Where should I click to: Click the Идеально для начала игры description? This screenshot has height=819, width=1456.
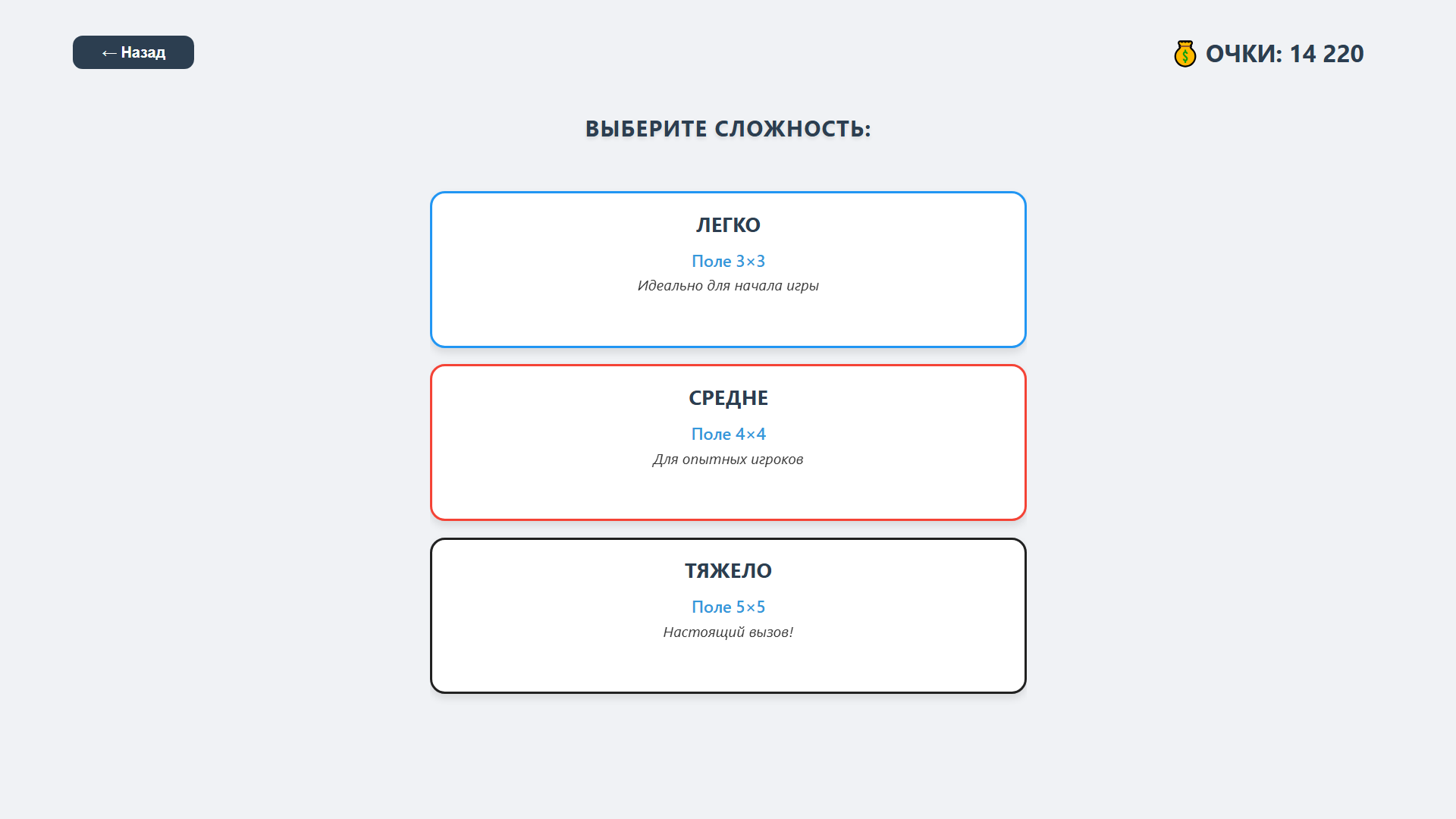click(x=728, y=286)
